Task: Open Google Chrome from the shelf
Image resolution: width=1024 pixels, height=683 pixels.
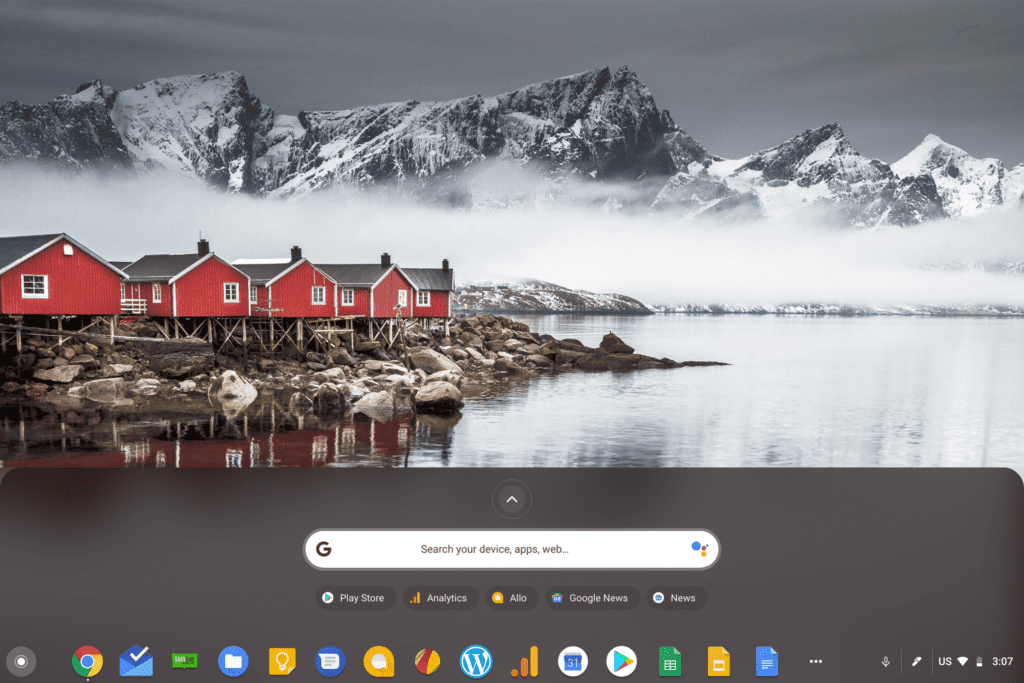Action: click(87, 661)
